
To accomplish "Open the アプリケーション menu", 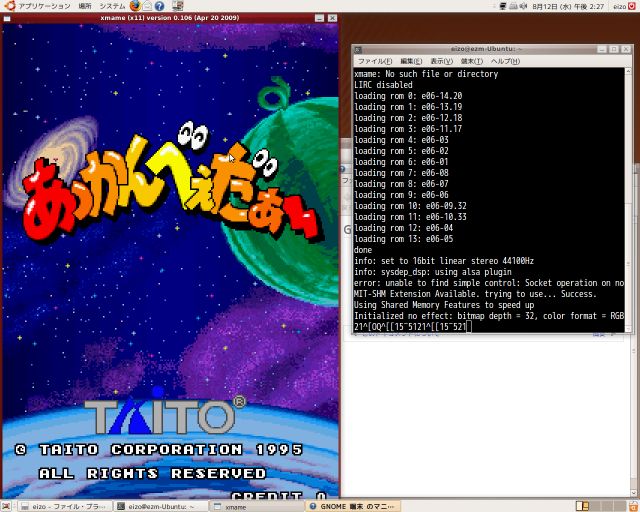I will (44, 6).
